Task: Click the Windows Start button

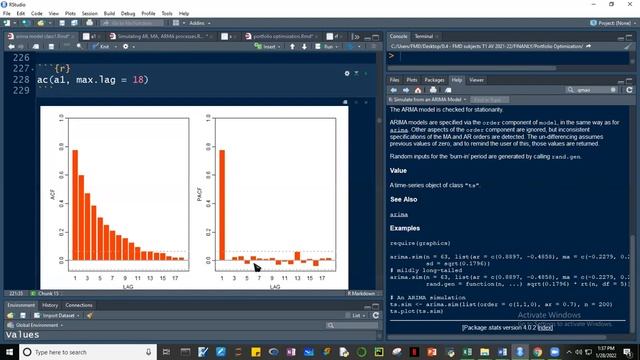Action: click(9, 352)
